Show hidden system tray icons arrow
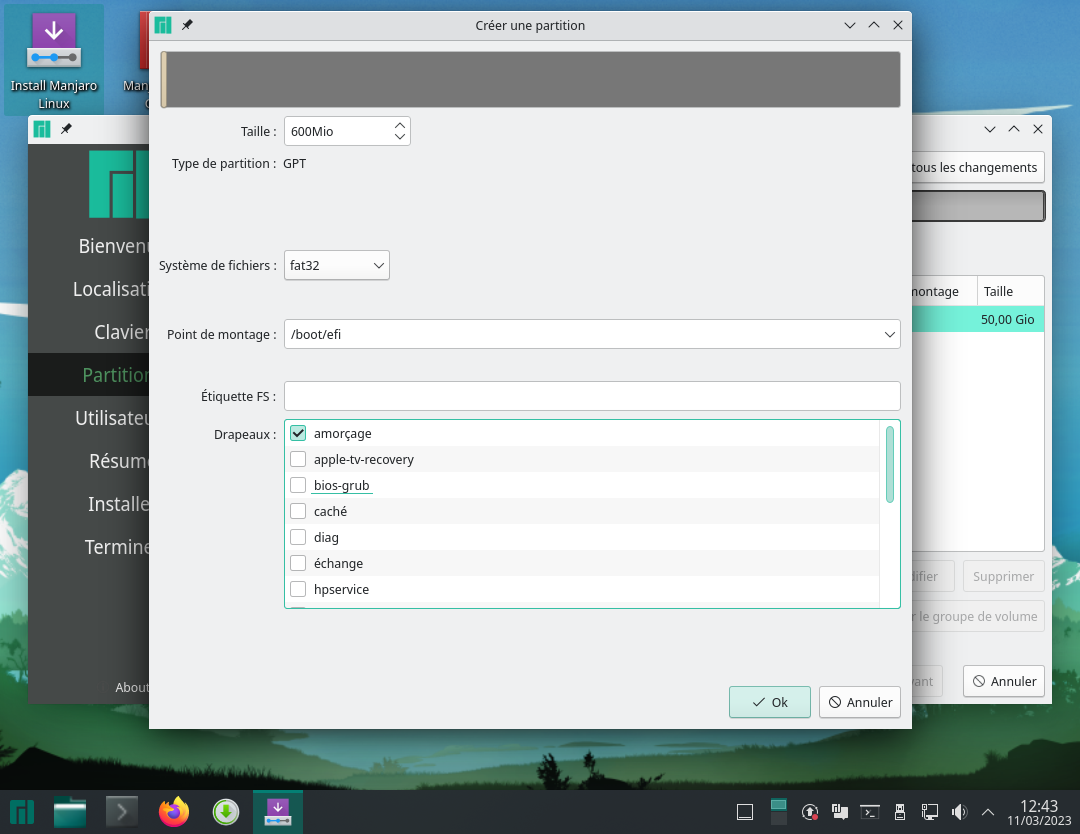This screenshot has height=834, width=1080. tap(988, 812)
